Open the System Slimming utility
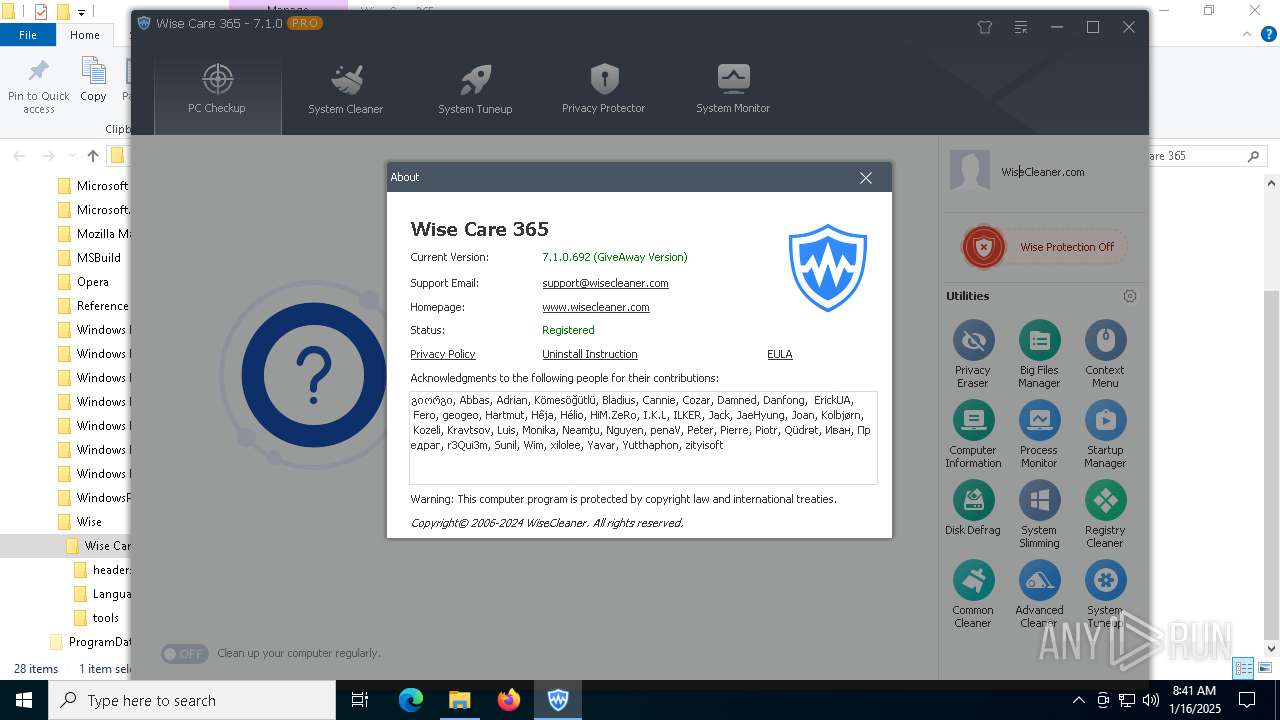Viewport: 1280px width, 720px height. (x=1039, y=515)
